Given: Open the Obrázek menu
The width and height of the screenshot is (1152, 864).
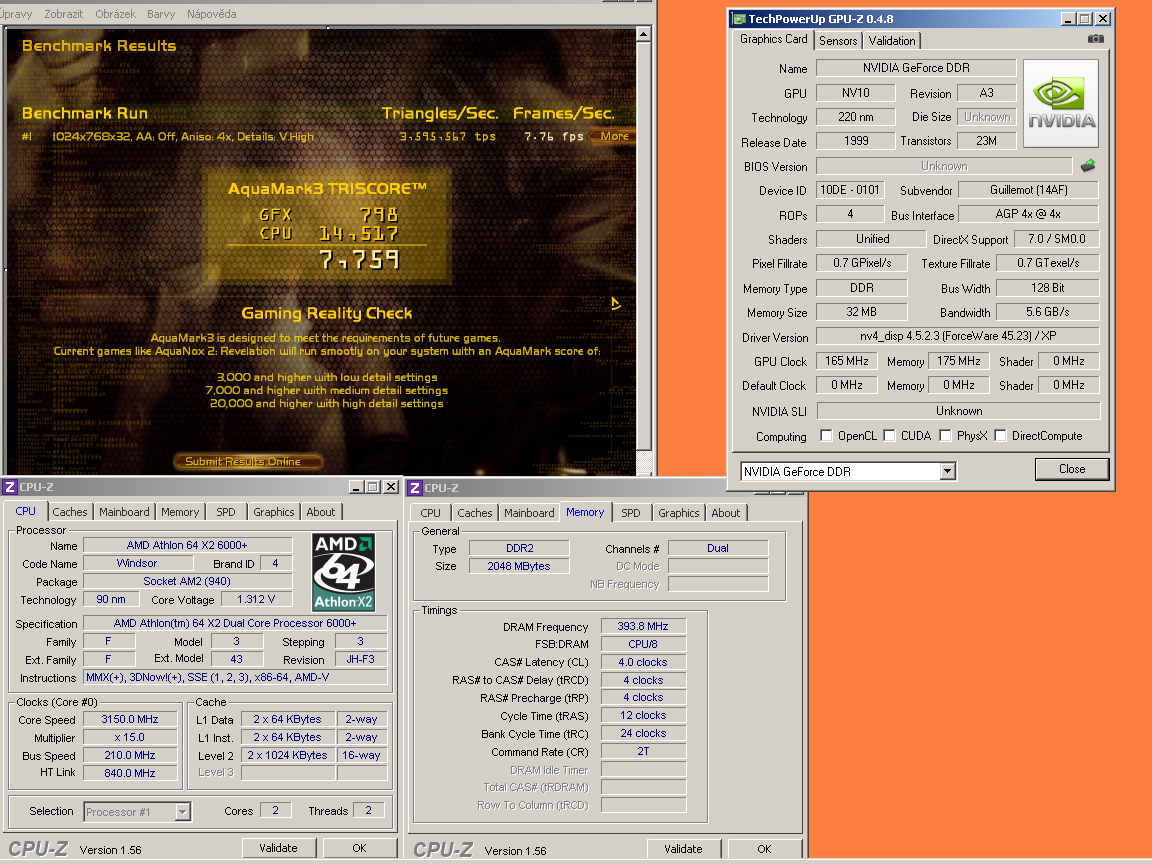Looking at the screenshot, I should pyautogui.click(x=115, y=14).
